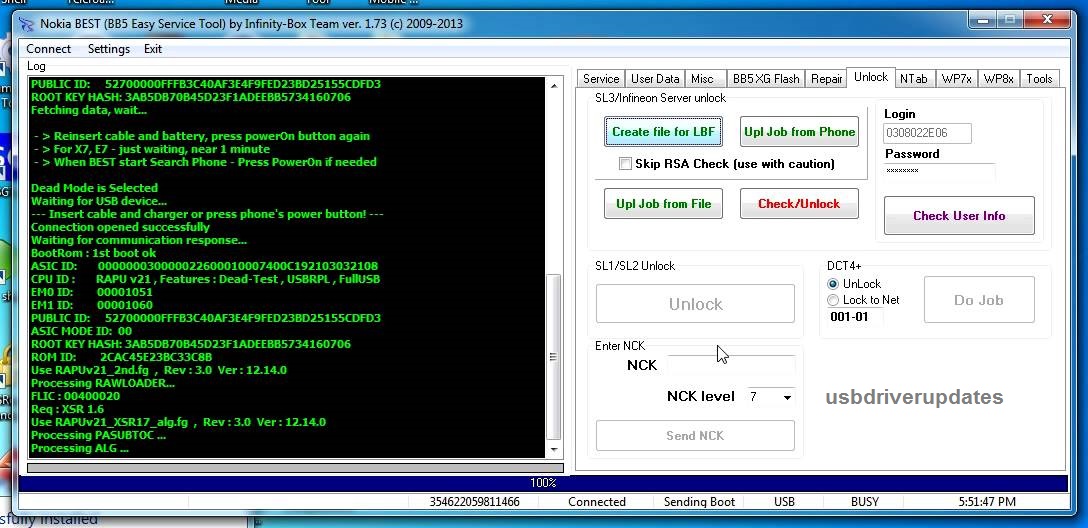The width and height of the screenshot is (1088, 528).
Task: Click the Send NCK button
Action: tap(695, 436)
